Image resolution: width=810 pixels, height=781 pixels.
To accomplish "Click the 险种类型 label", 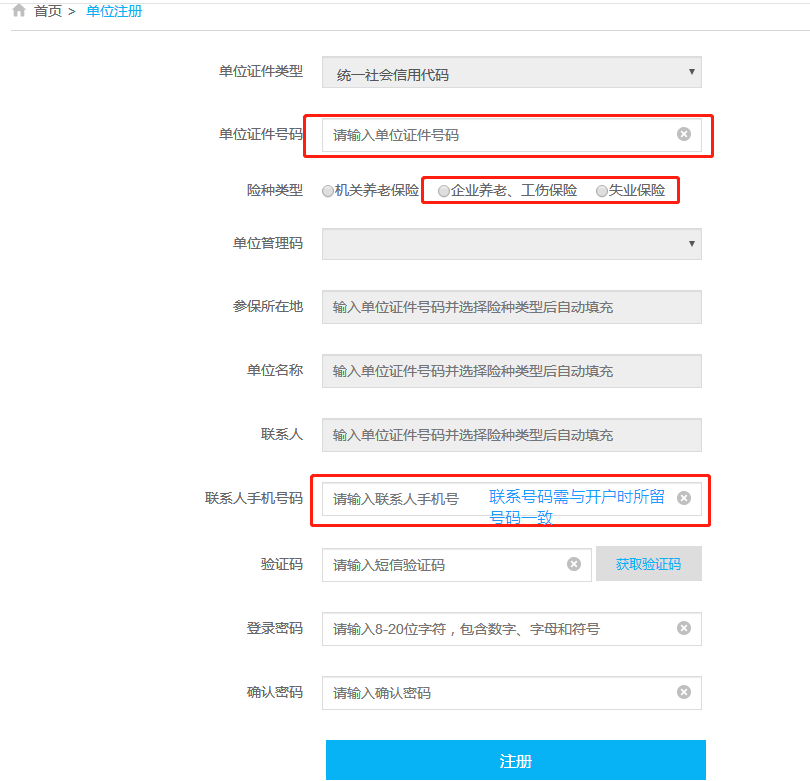I will click(x=275, y=191).
